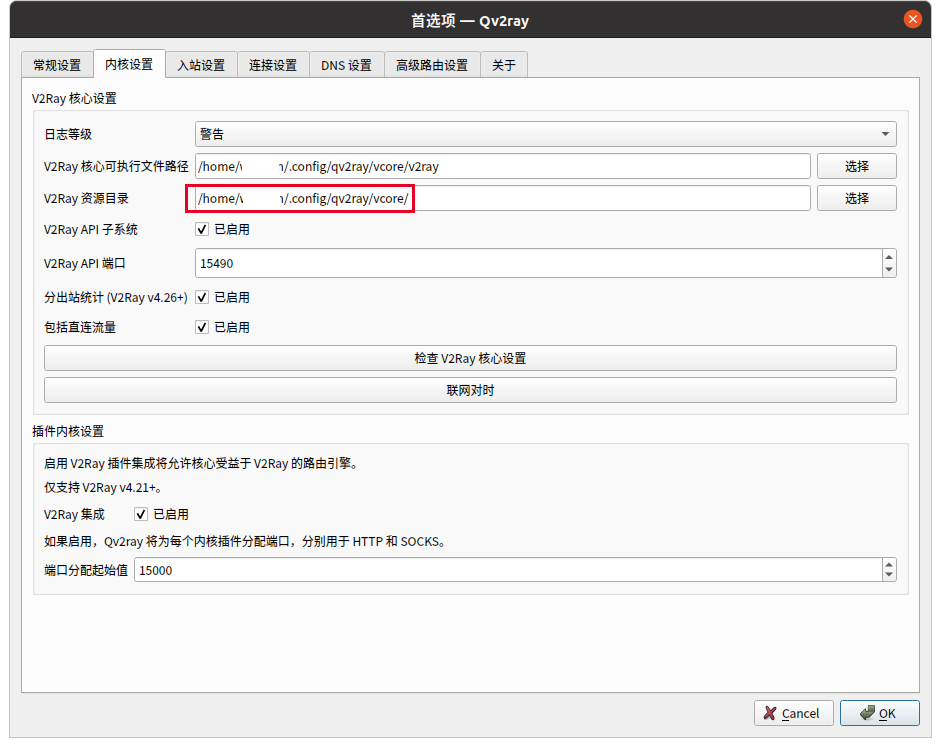Image resolution: width=941 pixels, height=747 pixels.
Task: Toggle the 分出站统计 checkbox
Action: coord(202,297)
